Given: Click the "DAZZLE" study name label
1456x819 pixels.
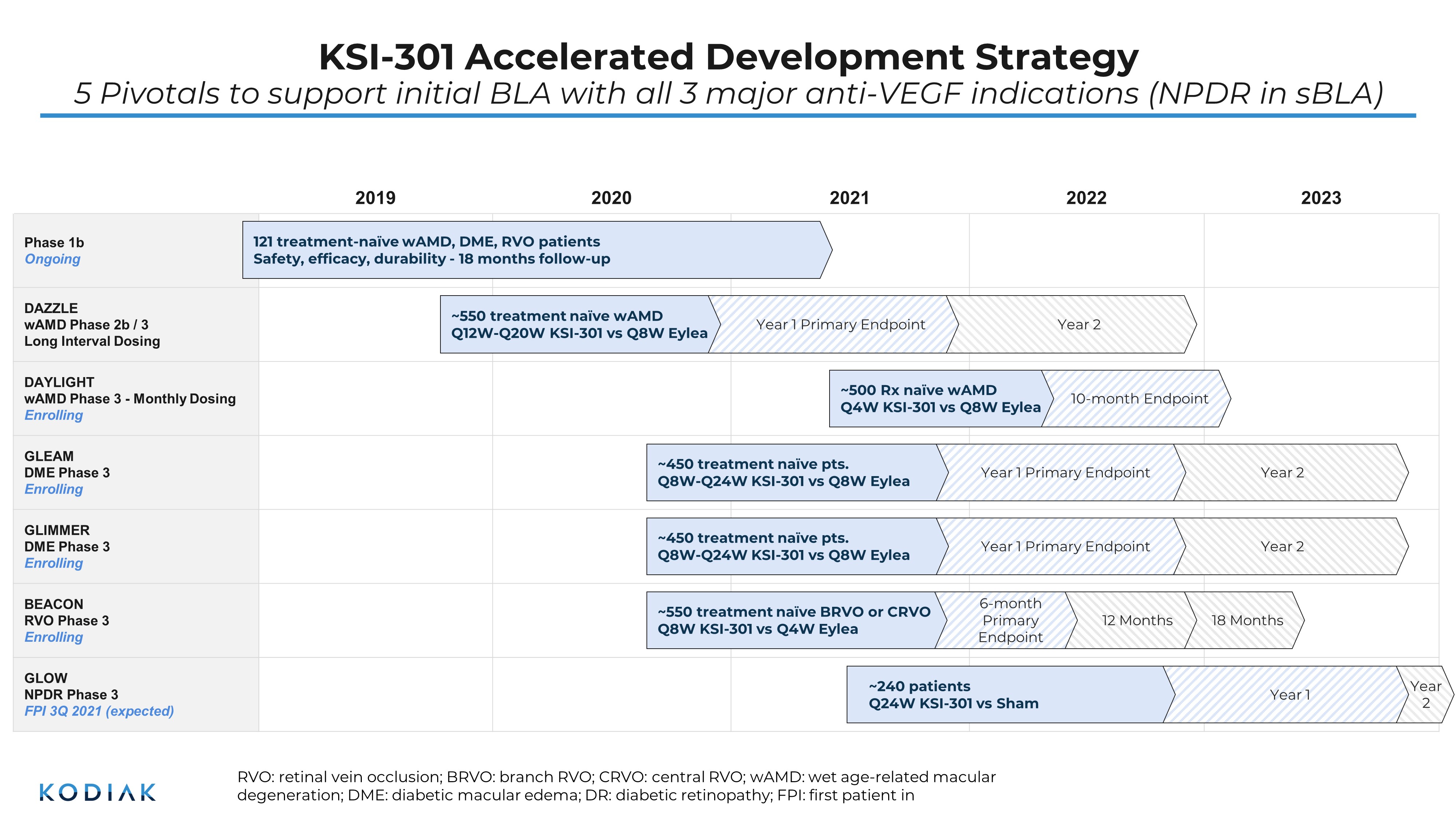Looking at the screenshot, I should 51,308.
